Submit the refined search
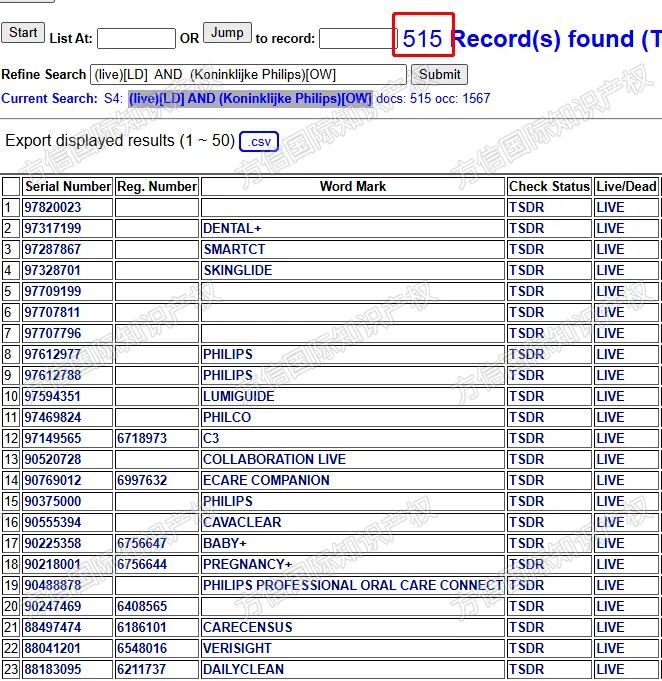This screenshot has height=681, width=662. click(x=439, y=75)
